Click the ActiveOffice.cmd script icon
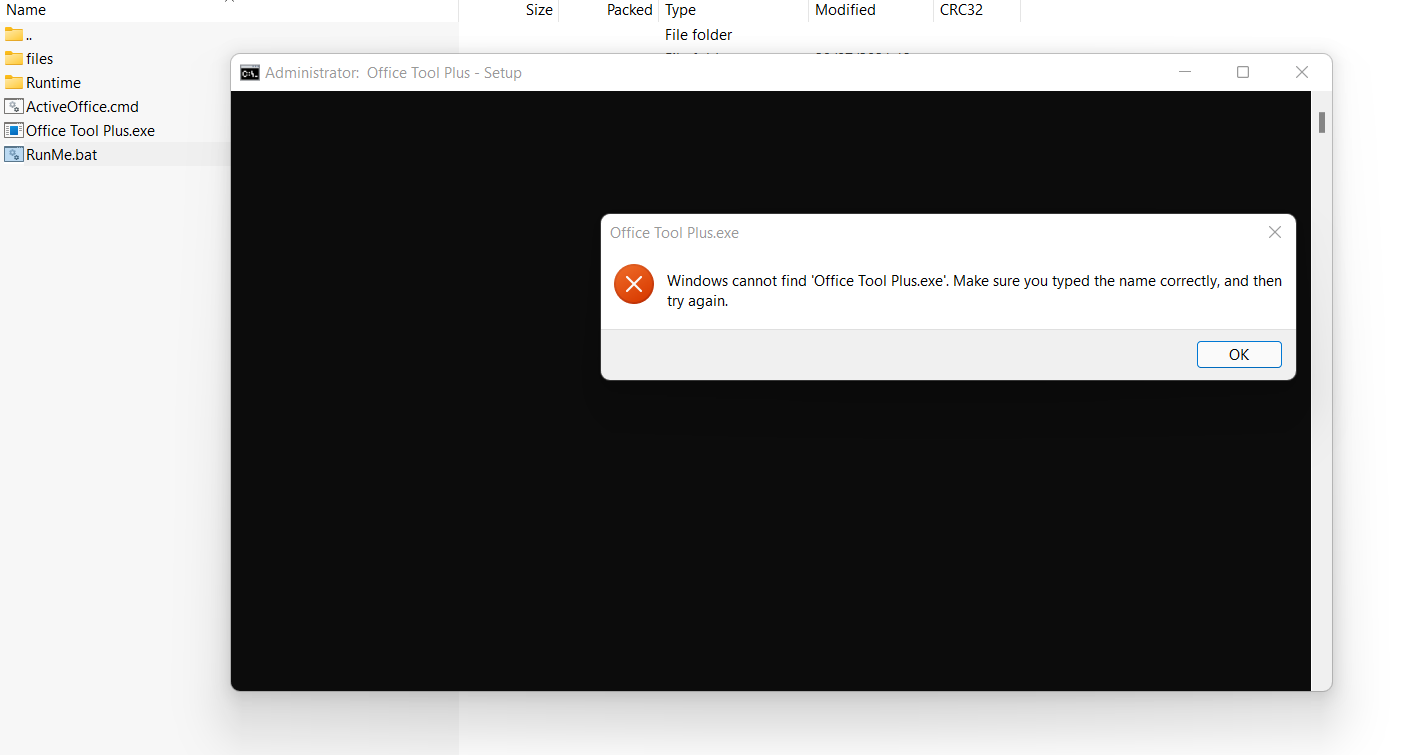 14,106
